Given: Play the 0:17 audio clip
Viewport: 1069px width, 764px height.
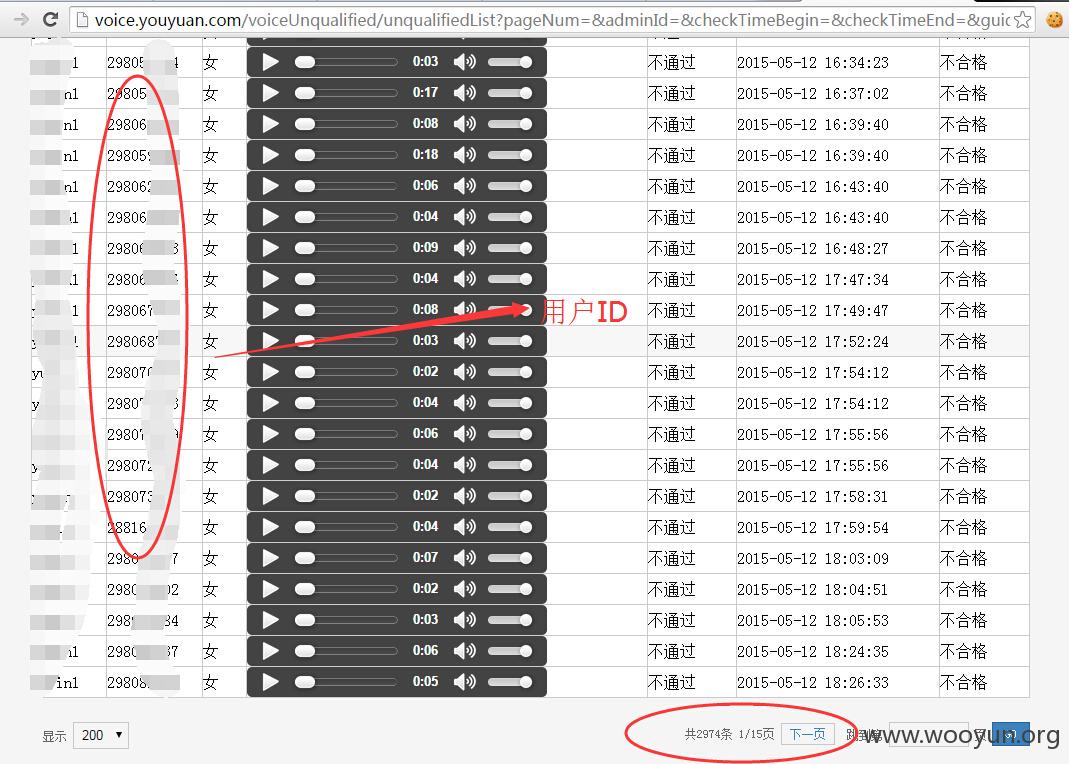Looking at the screenshot, I should click(270, 93).
